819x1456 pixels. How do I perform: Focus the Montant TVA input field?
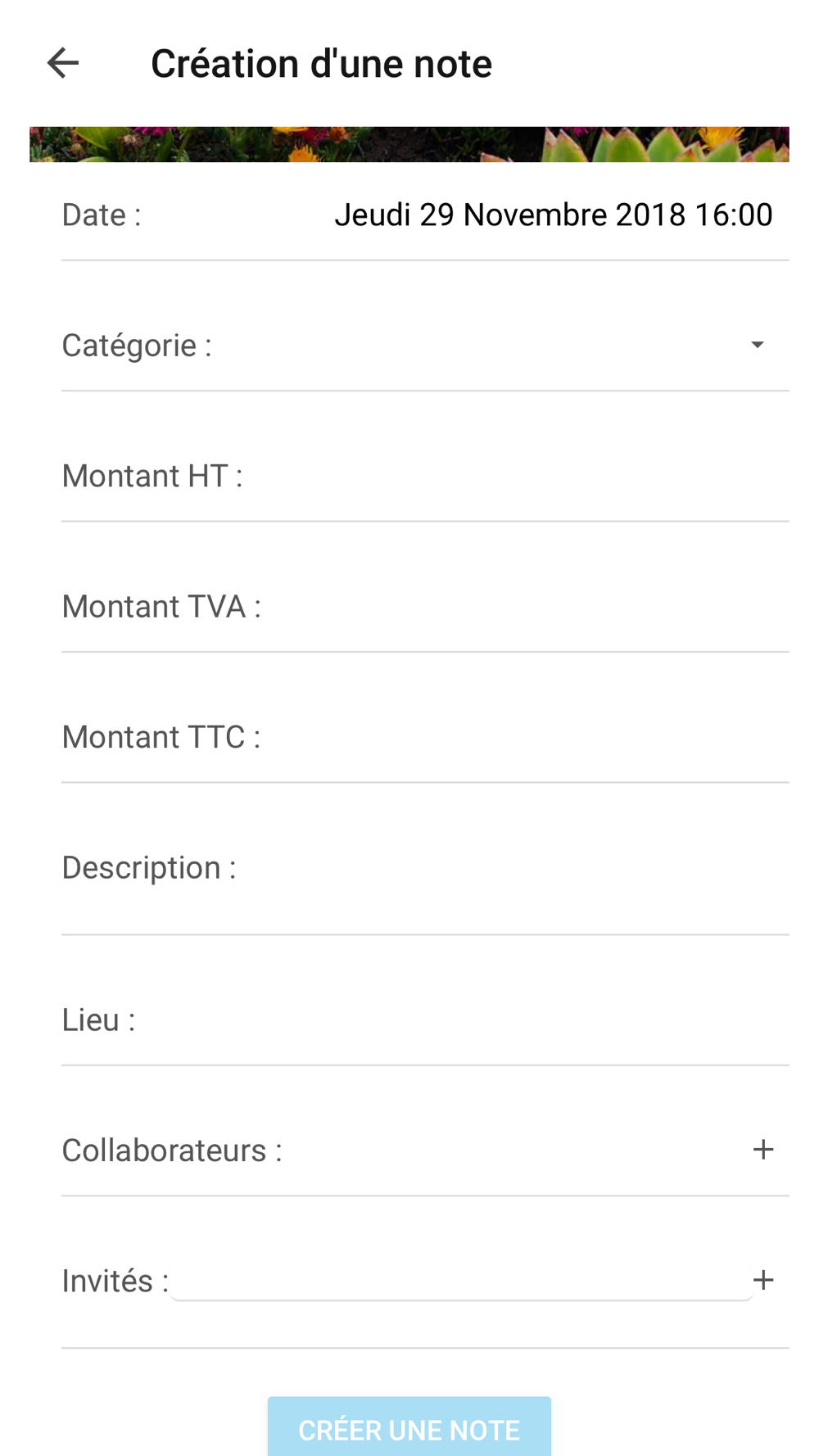coord(526,606)
